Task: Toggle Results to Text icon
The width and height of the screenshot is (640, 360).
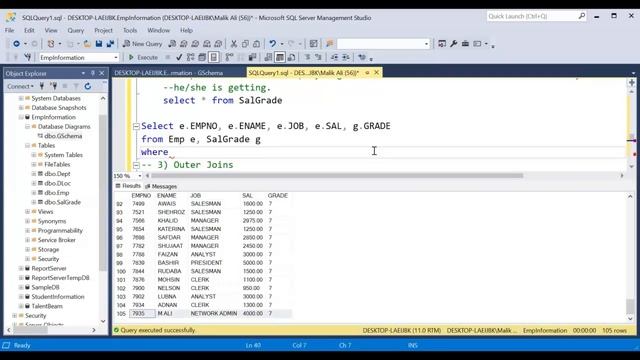Action: pyautogui.click(x=268, y=58)
